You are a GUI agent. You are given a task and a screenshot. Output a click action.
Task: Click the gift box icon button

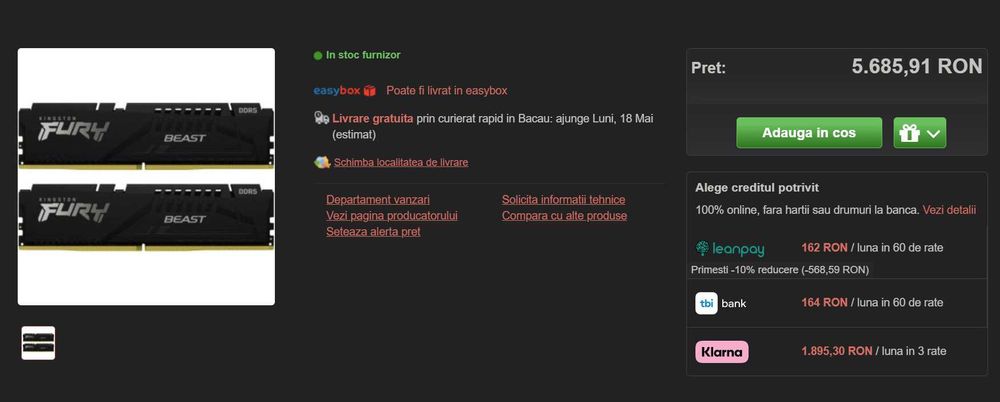point(909,133)
